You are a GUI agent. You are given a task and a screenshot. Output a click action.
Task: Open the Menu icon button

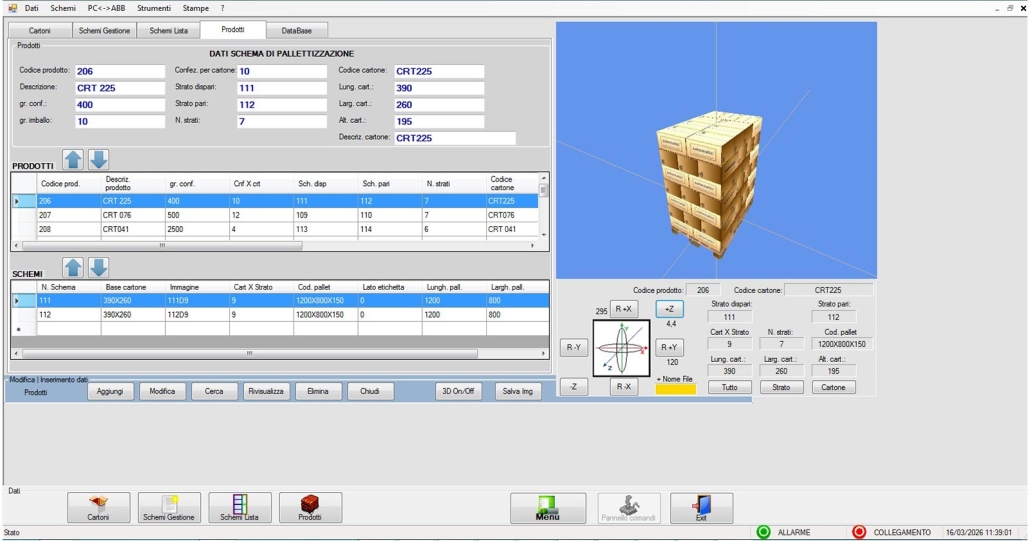[x=547, y=507]
